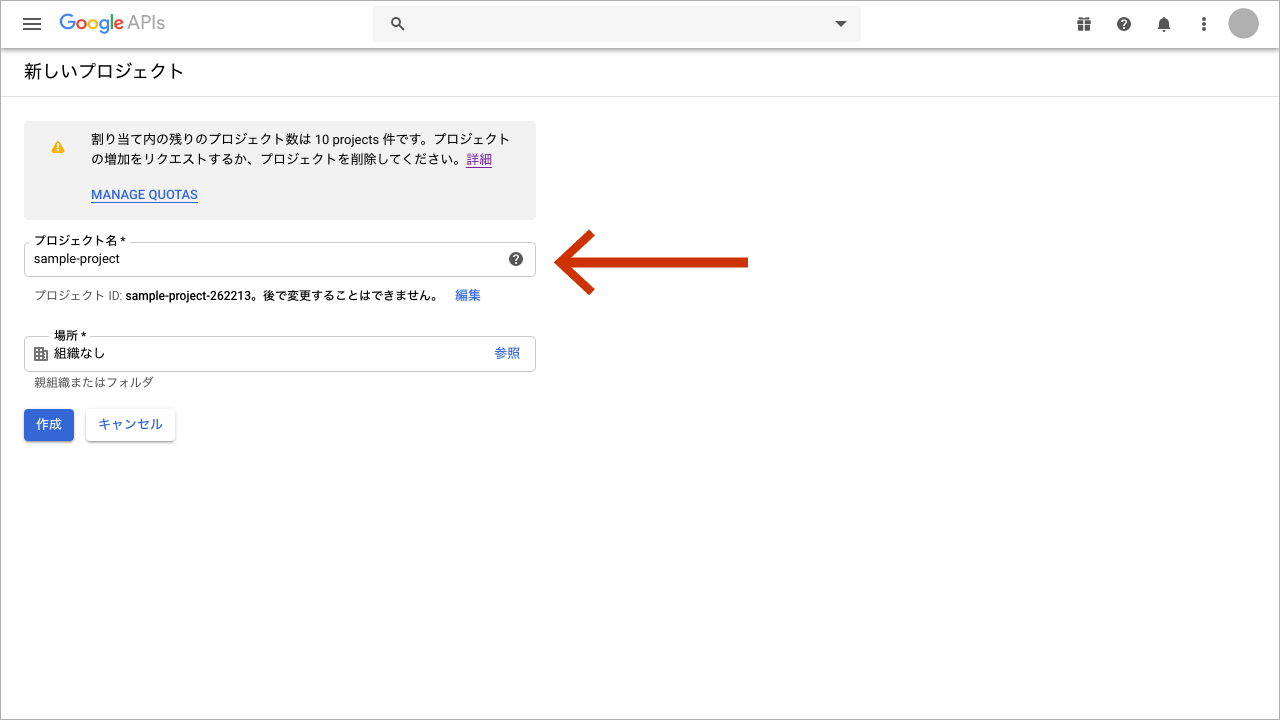Click the 親組織またはフォルダ helper text

[94, 383]
